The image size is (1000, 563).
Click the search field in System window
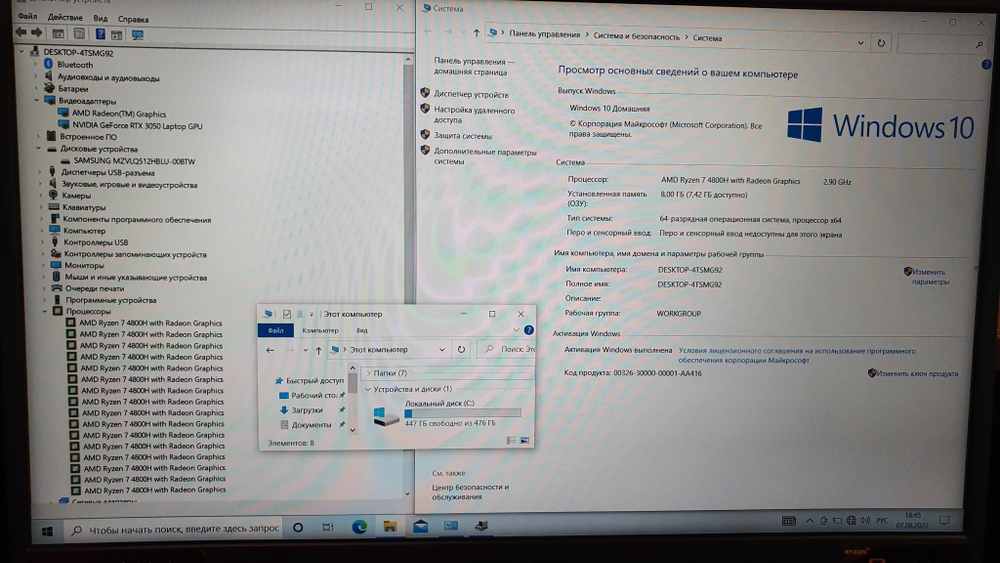[941, 44]
